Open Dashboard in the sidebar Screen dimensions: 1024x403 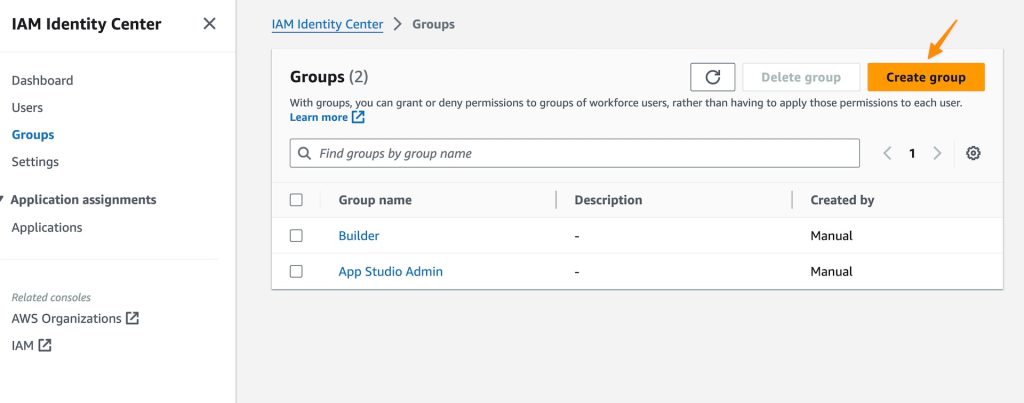(x=42, y=80)
